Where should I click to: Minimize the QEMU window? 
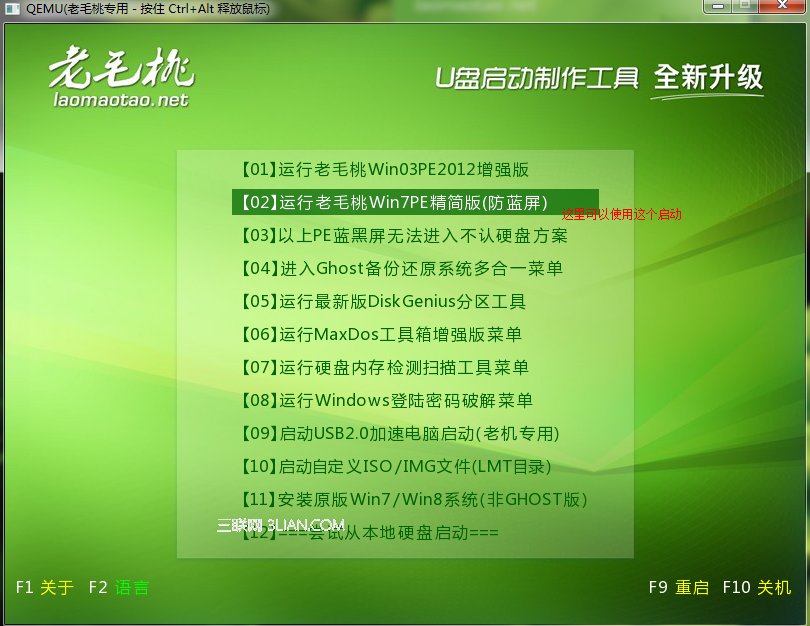click(718, 6)
